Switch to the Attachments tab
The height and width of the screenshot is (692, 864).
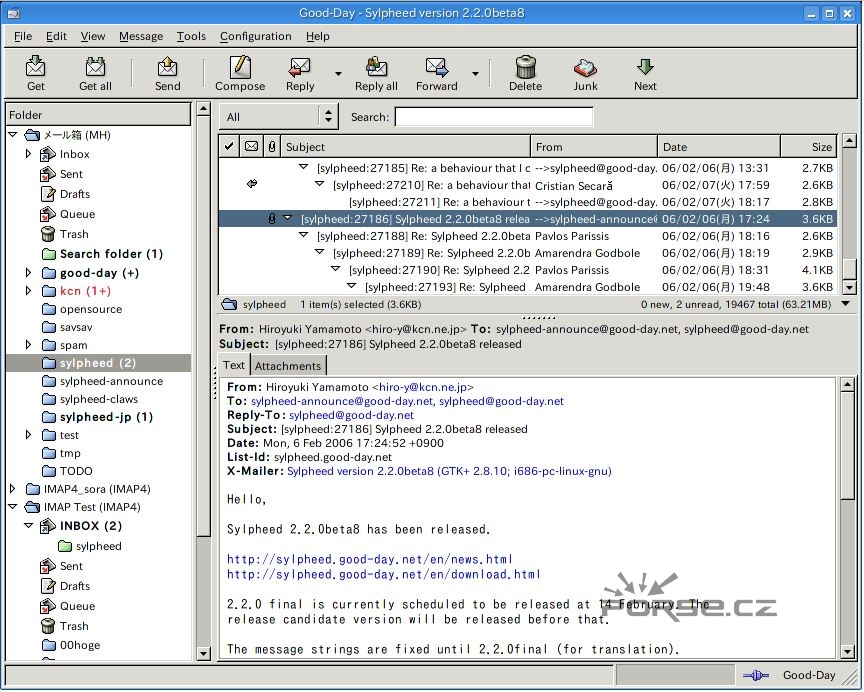click(x=288, y=366)
